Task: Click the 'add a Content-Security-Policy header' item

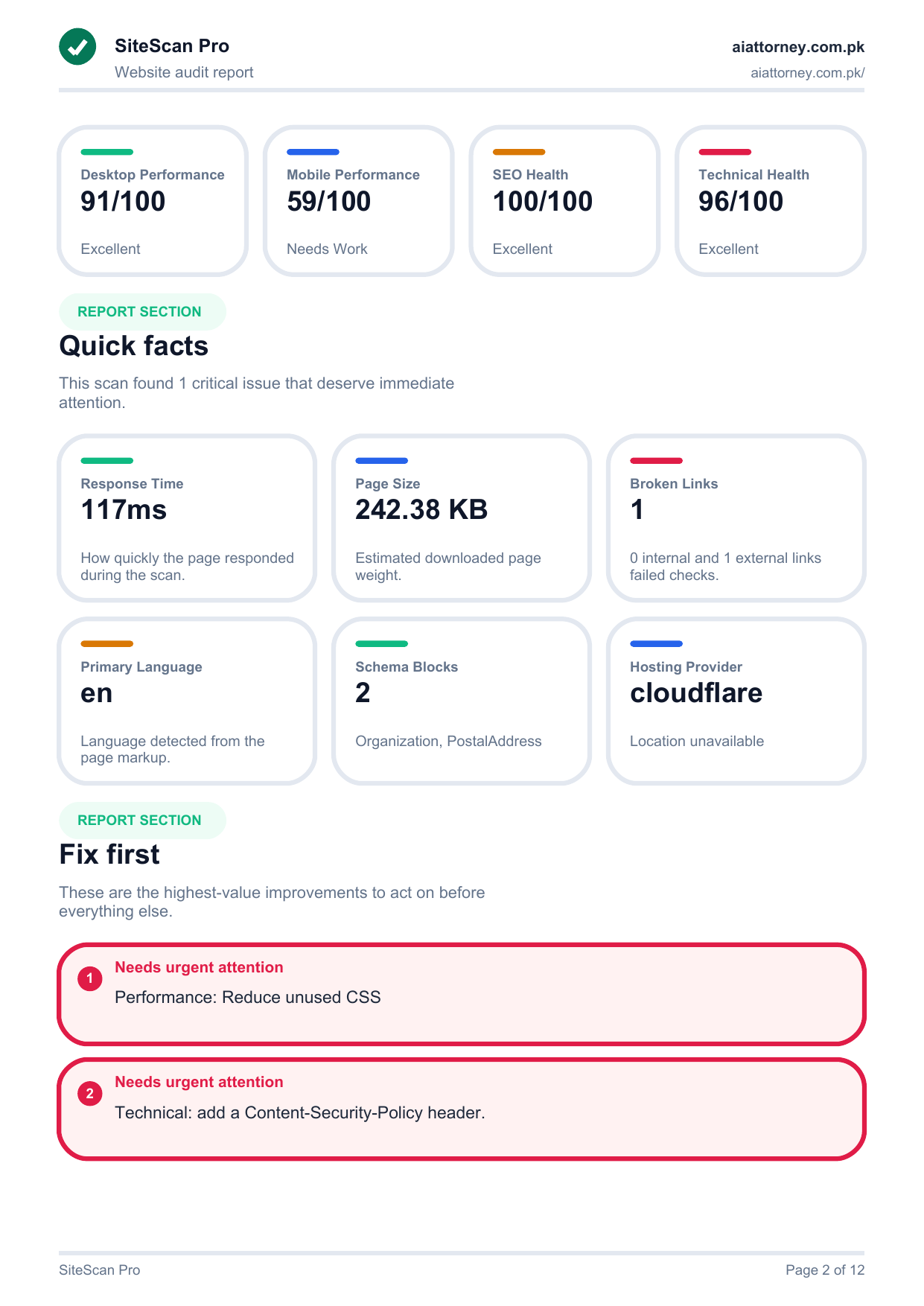Action: tap(300, 1113)
